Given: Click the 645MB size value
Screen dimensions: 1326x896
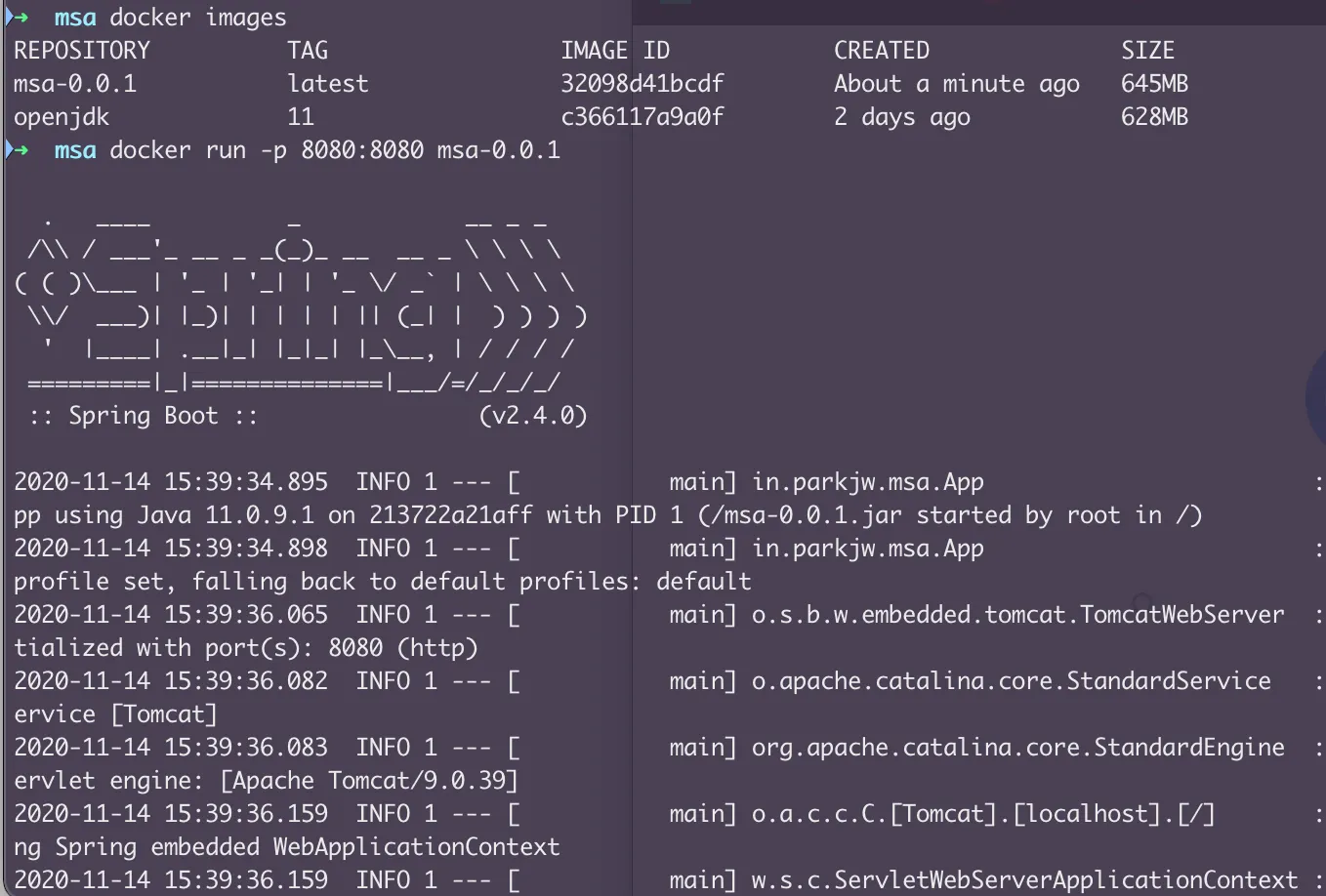Looking at the screenshot, I should 1155,84.
